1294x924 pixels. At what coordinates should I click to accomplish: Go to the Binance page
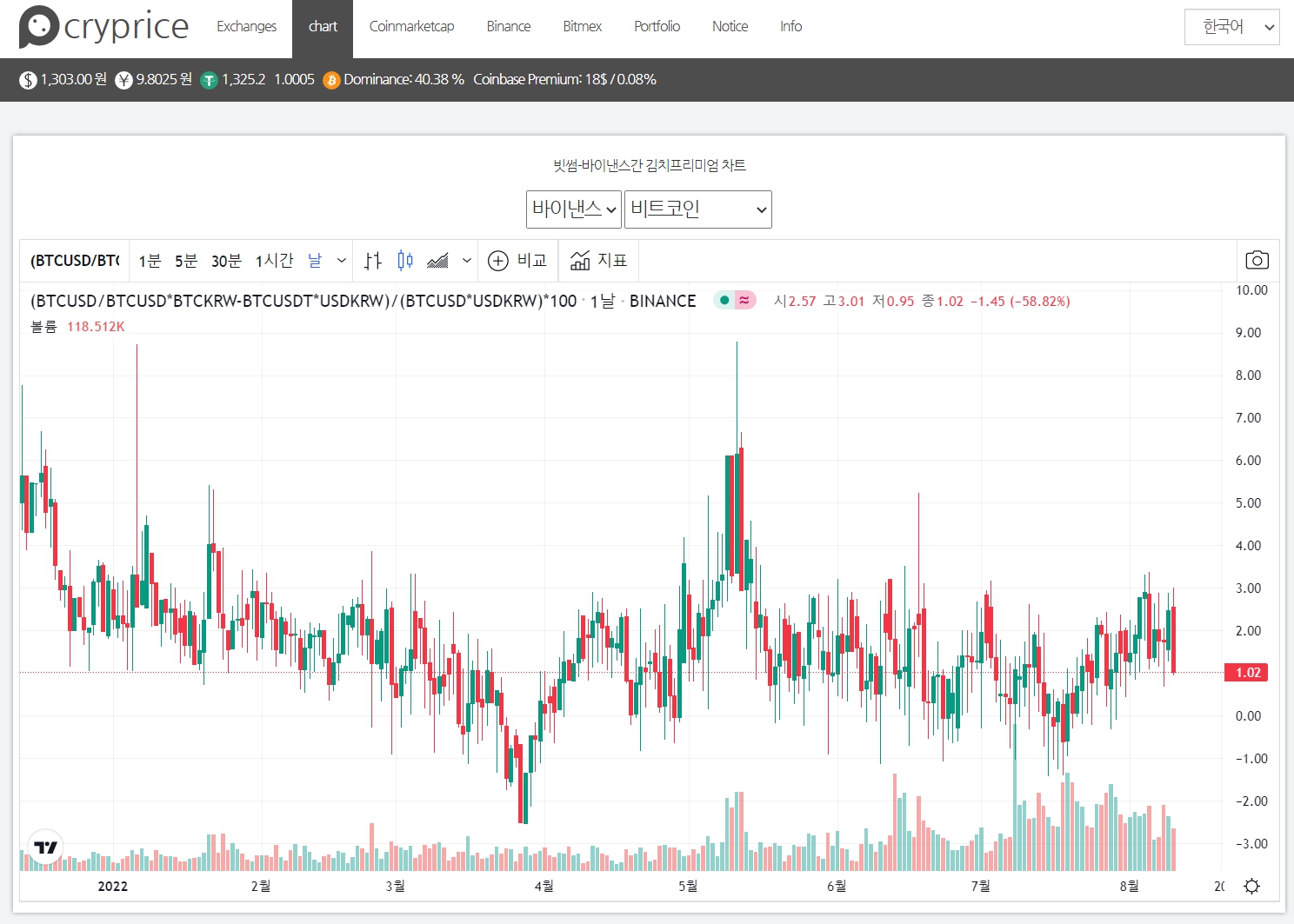509,26
